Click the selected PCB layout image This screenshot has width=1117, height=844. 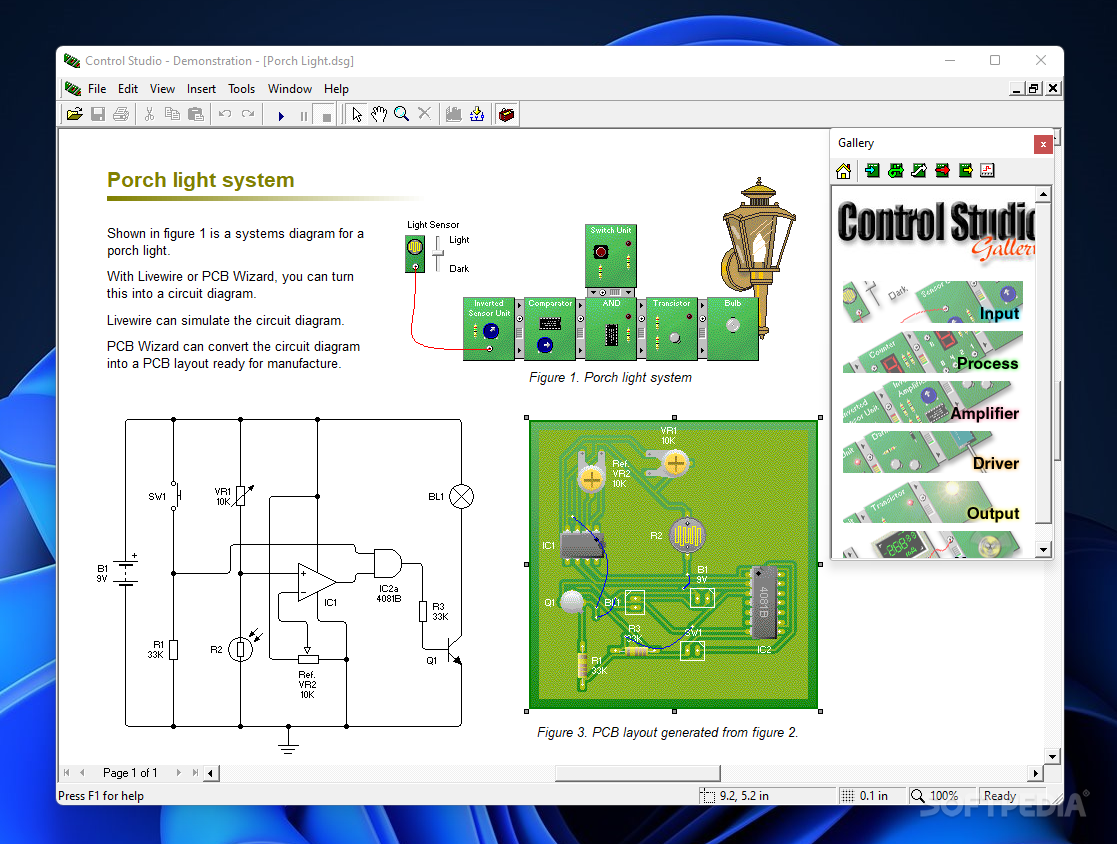tap(673, 564)
